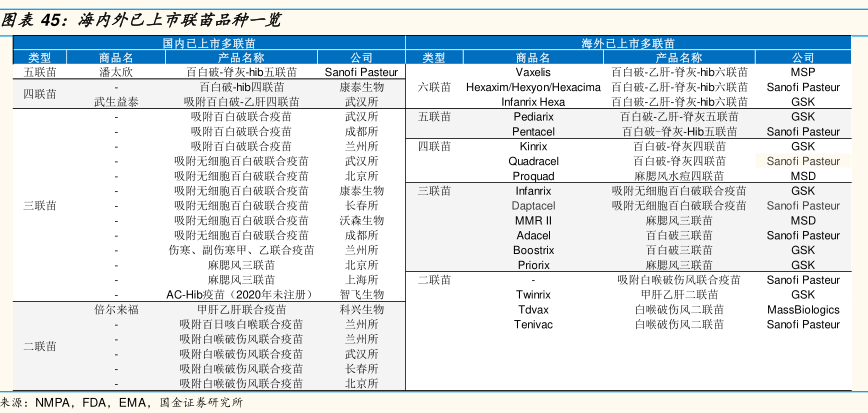Viewport: 868px width, 413px height.
Task: Select the 武生益泰 cell
Action: [116, 102]
